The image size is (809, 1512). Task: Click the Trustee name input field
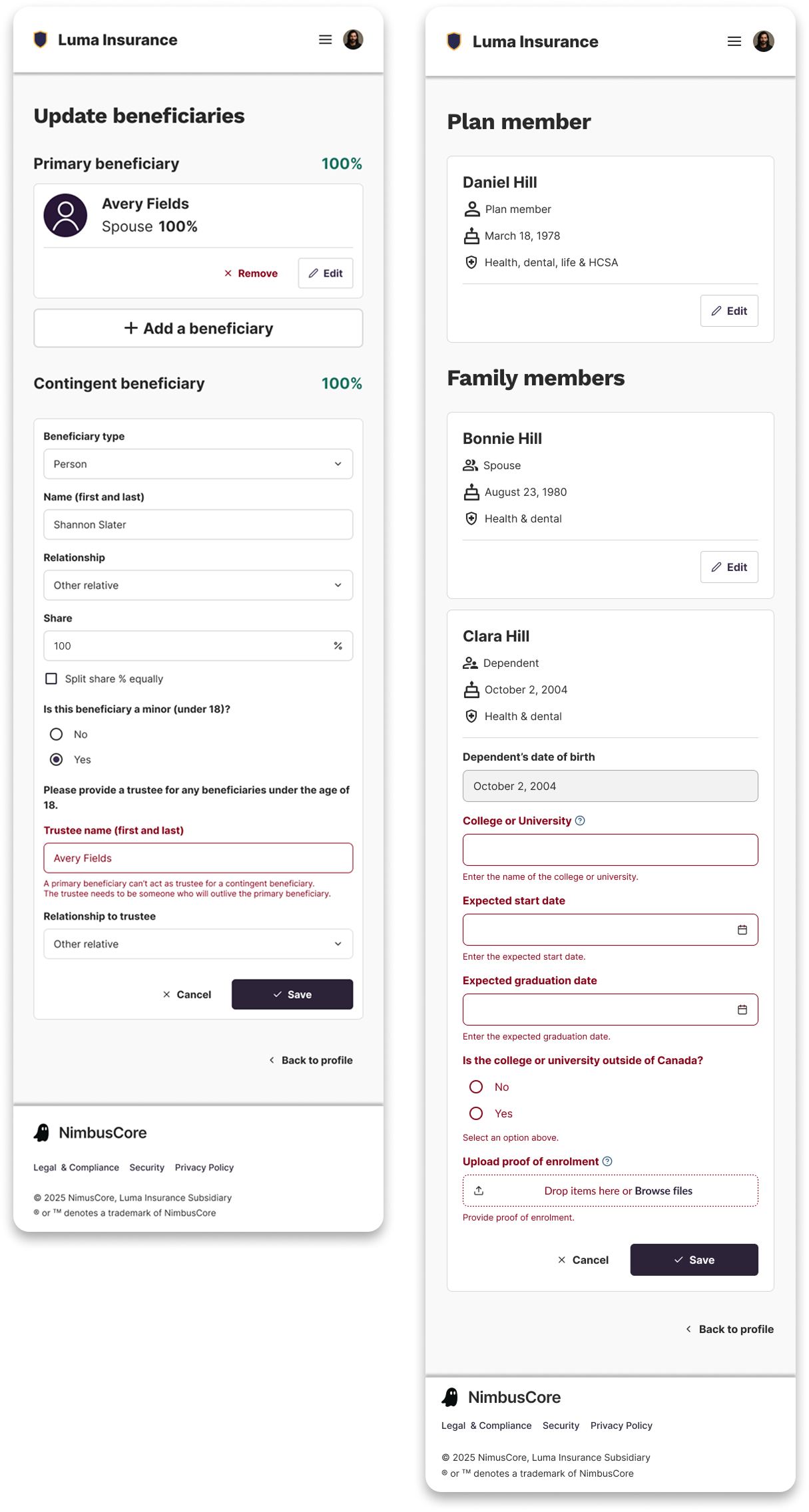[x=198, y=858]
